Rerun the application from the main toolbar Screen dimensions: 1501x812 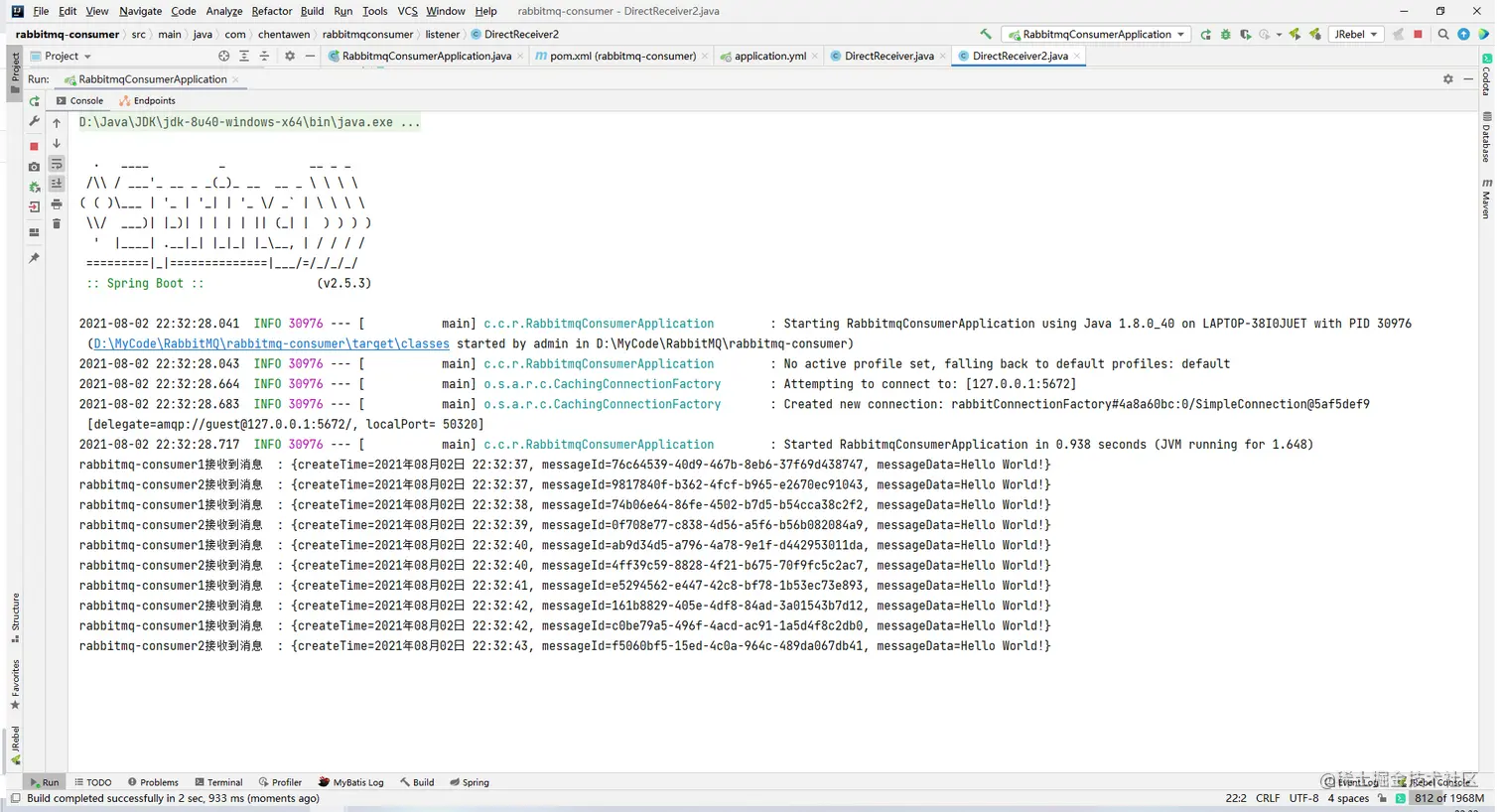click(x=1205, y=34)
